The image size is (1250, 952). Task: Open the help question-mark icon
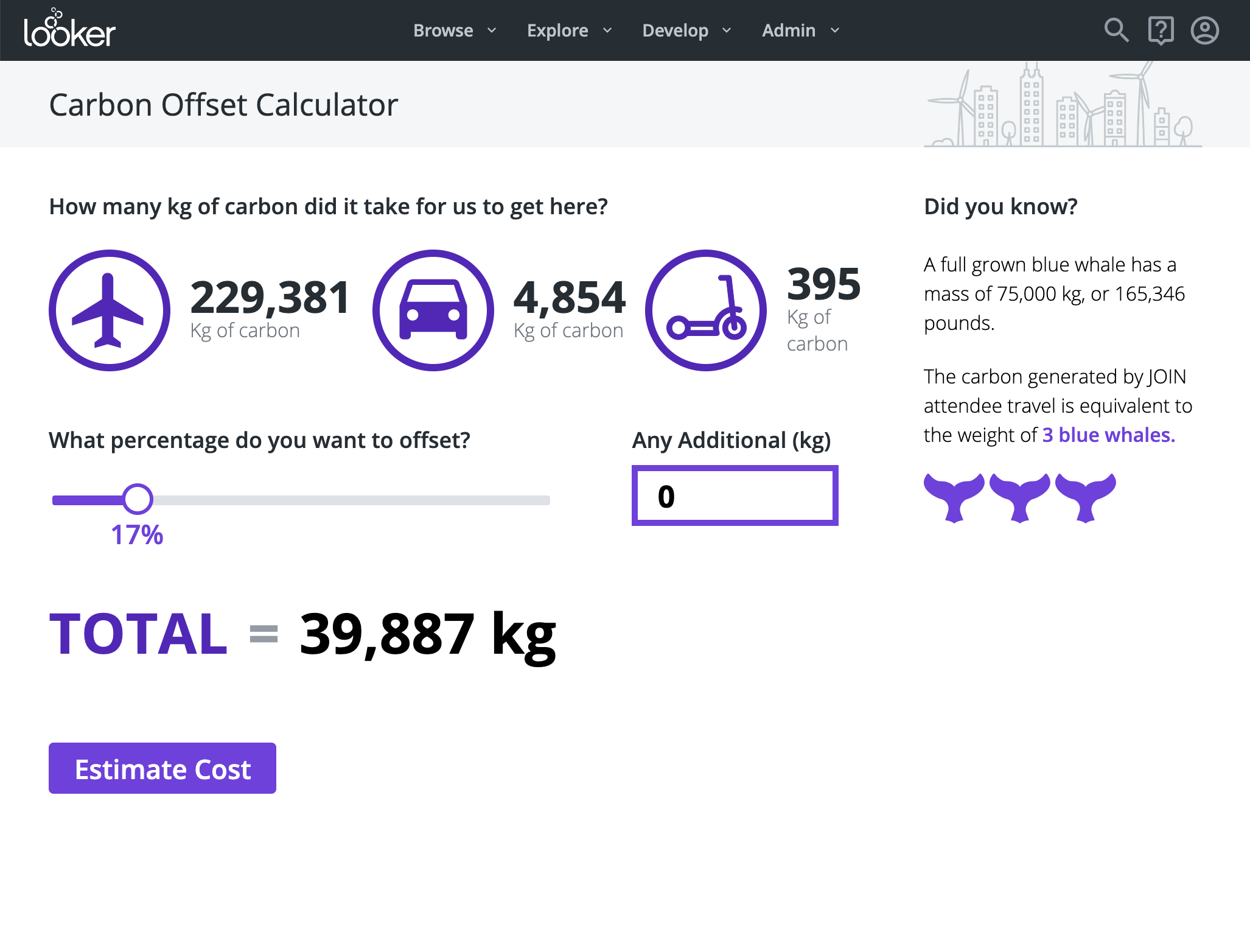[x=1161, y=30]
